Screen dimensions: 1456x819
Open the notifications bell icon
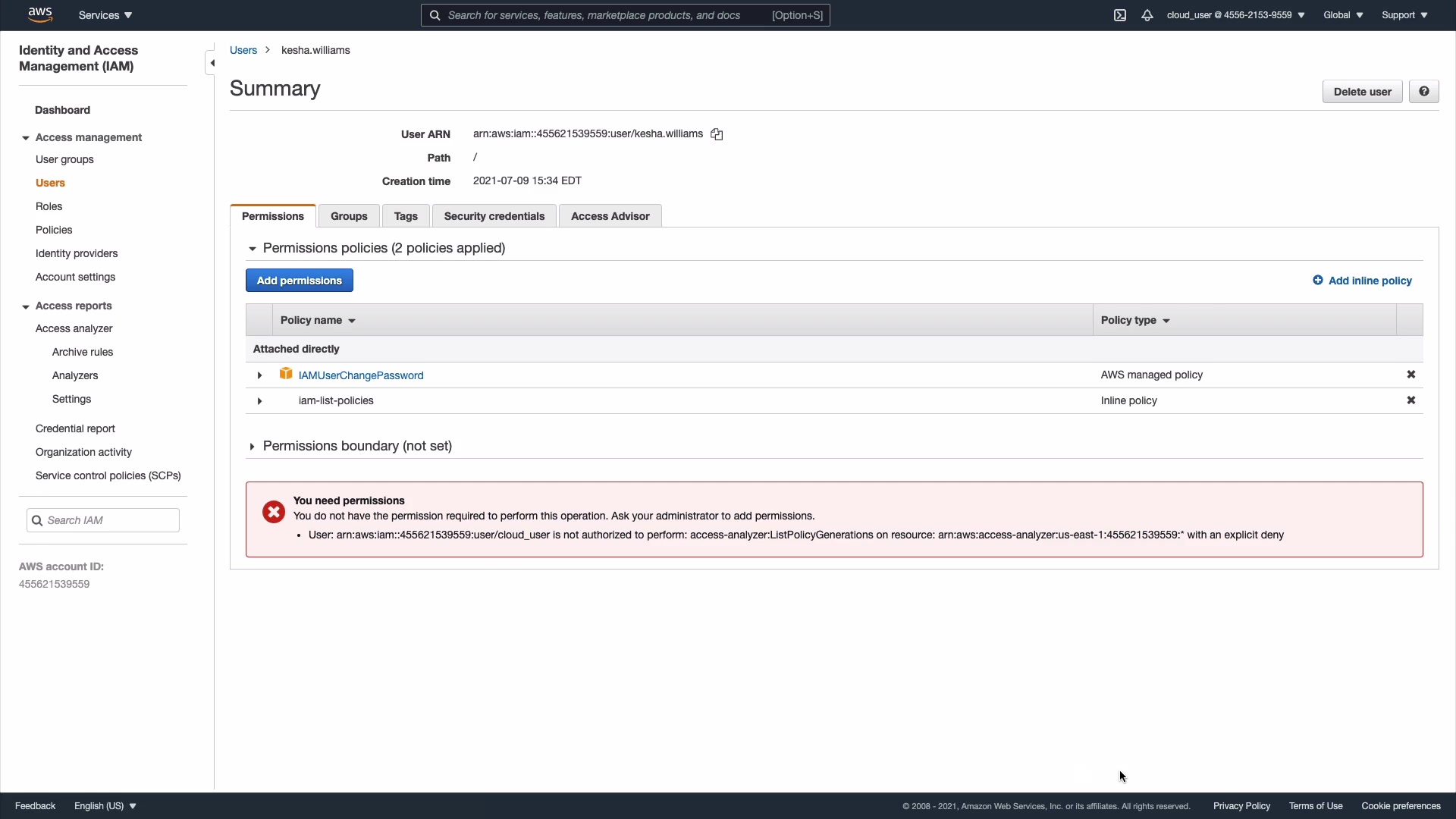click(x=1147, y=15)
